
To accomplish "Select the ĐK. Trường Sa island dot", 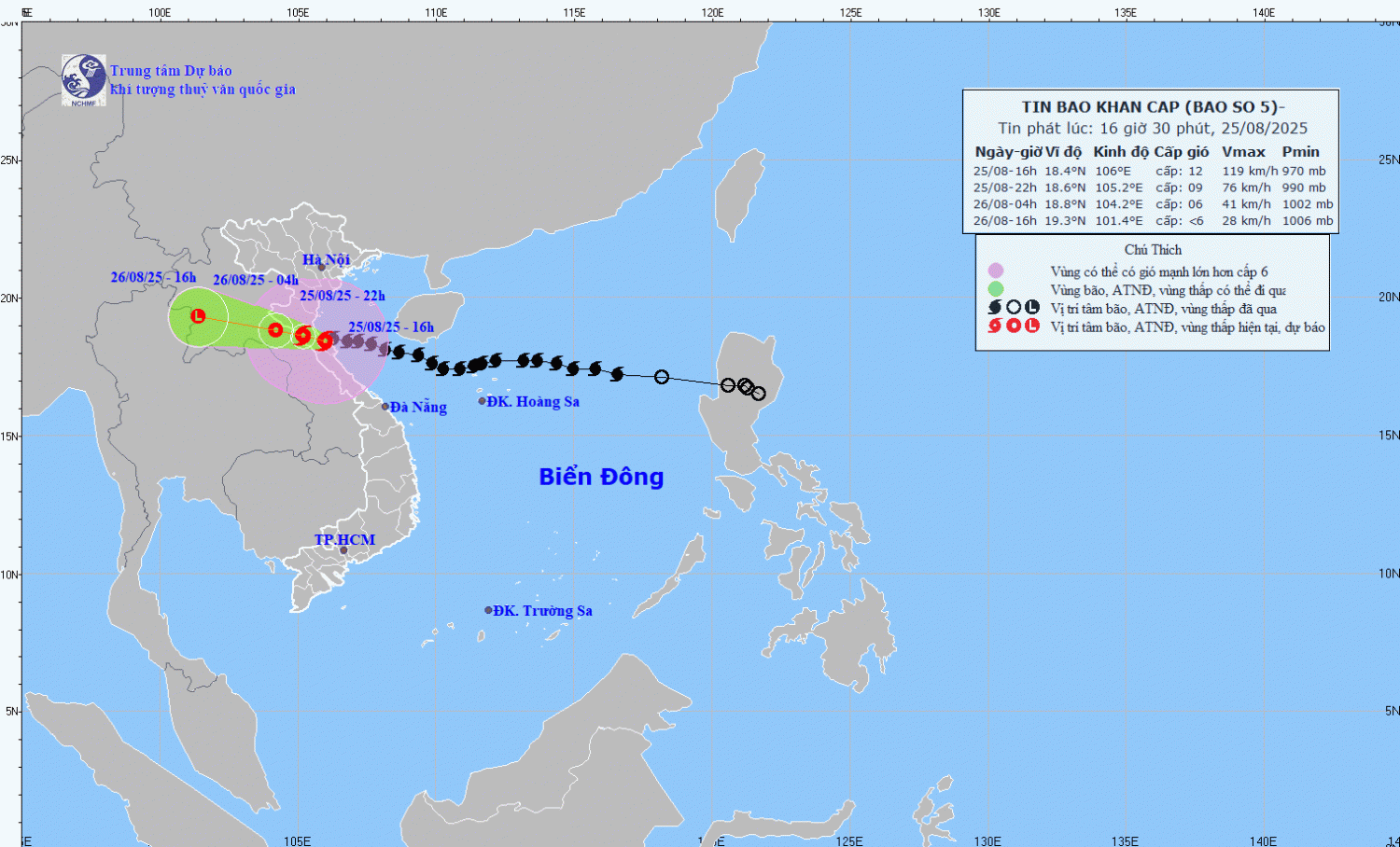I will click(488, 610).
